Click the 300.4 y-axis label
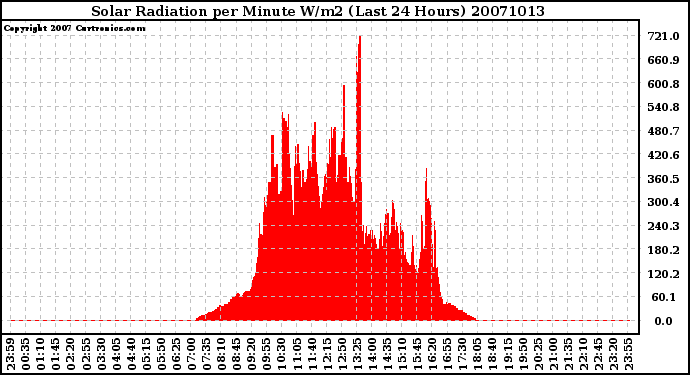This screenshot has height=375, width=690. (663, 202)
